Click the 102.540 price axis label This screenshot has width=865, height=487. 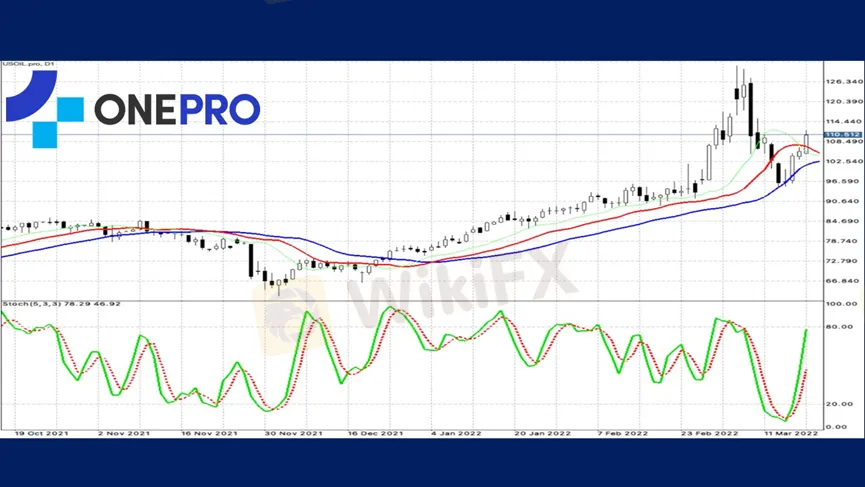pos(841,161)
